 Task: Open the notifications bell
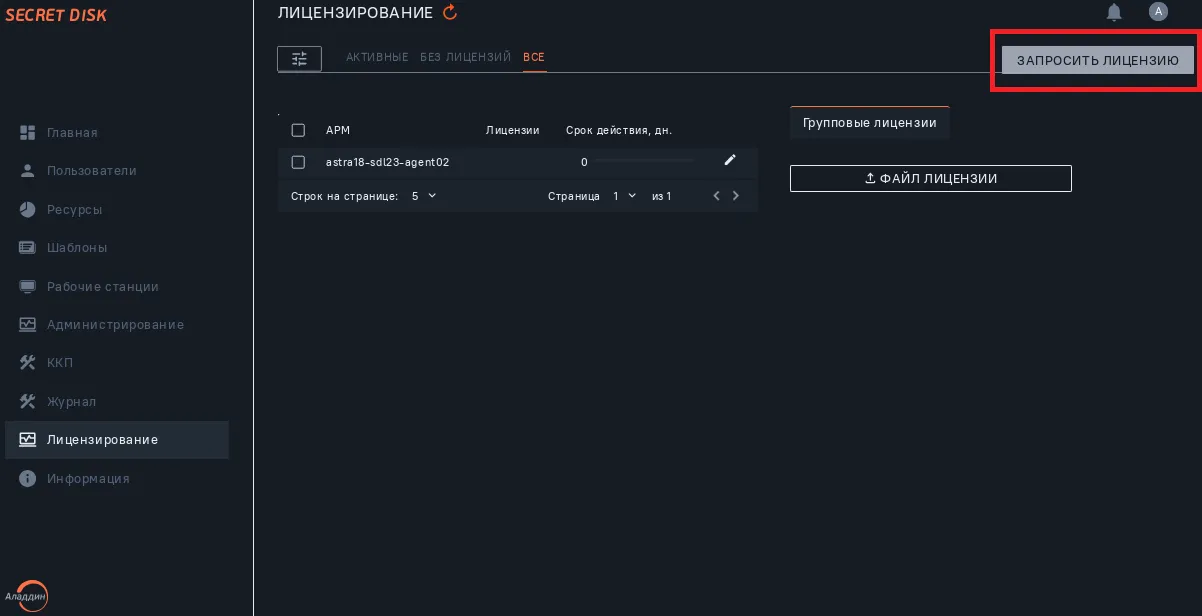[x=1114, y=12]
